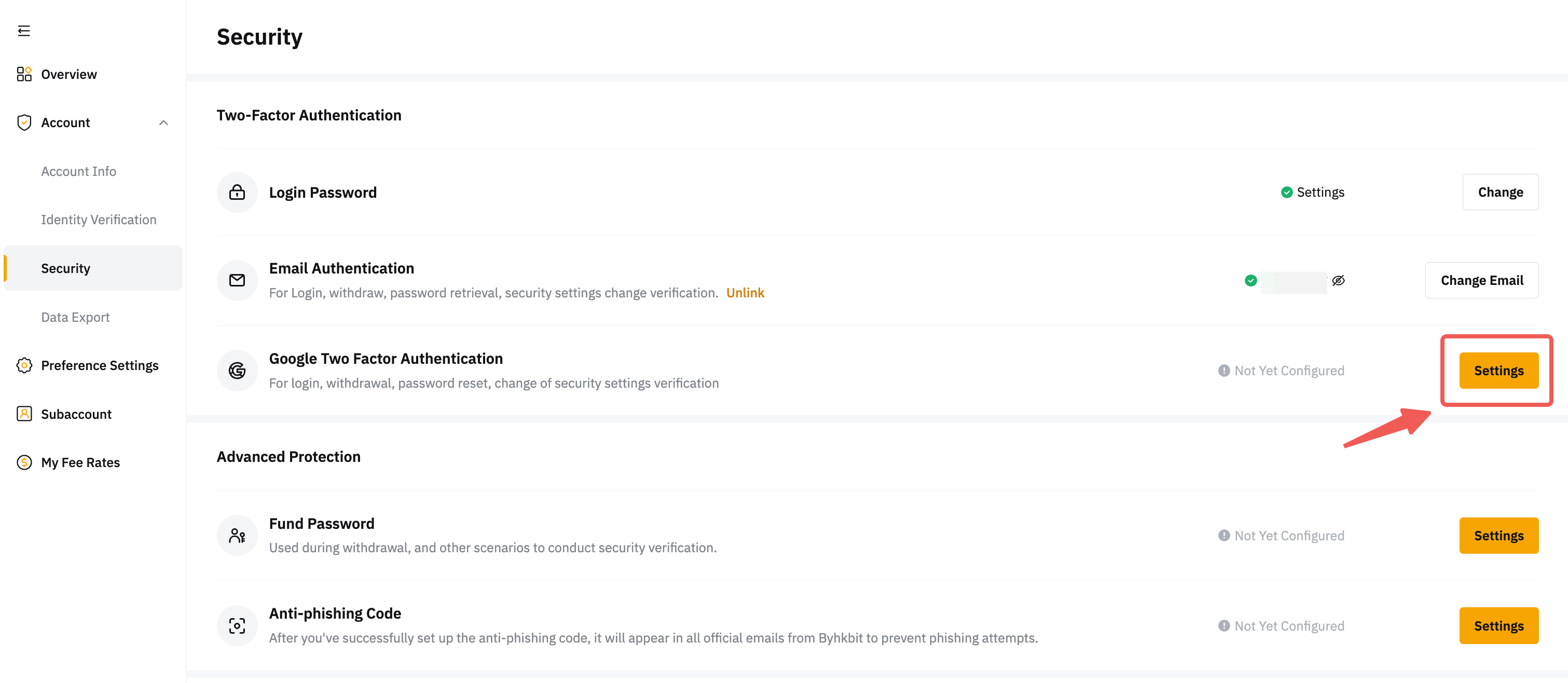Open Settings for Fund Password
The height and width of the screenshot is (683, 1568).
[x=1498, y=536]
